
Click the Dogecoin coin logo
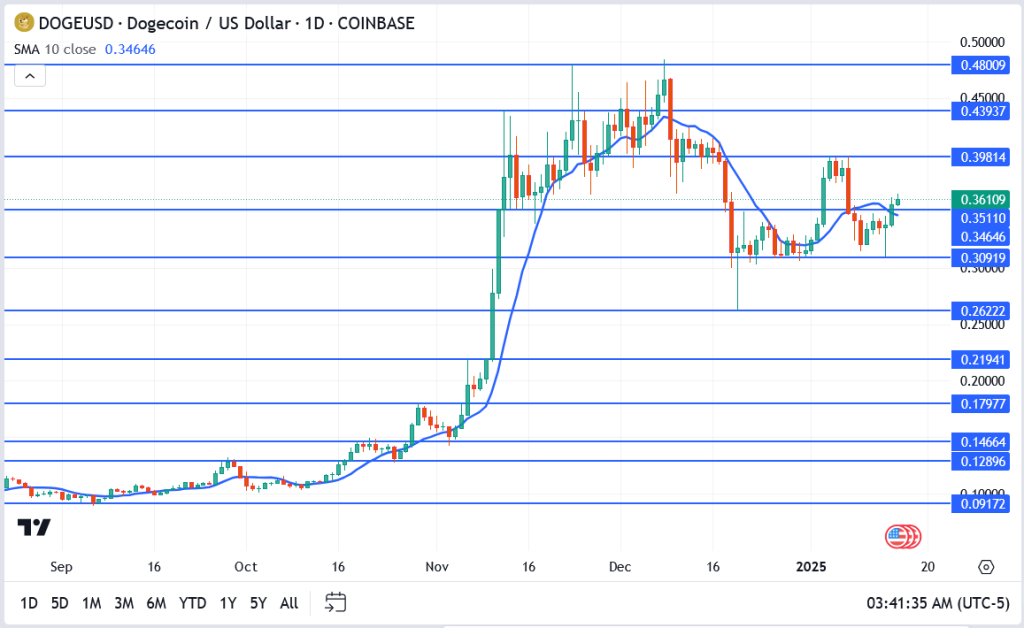[23, 23]
